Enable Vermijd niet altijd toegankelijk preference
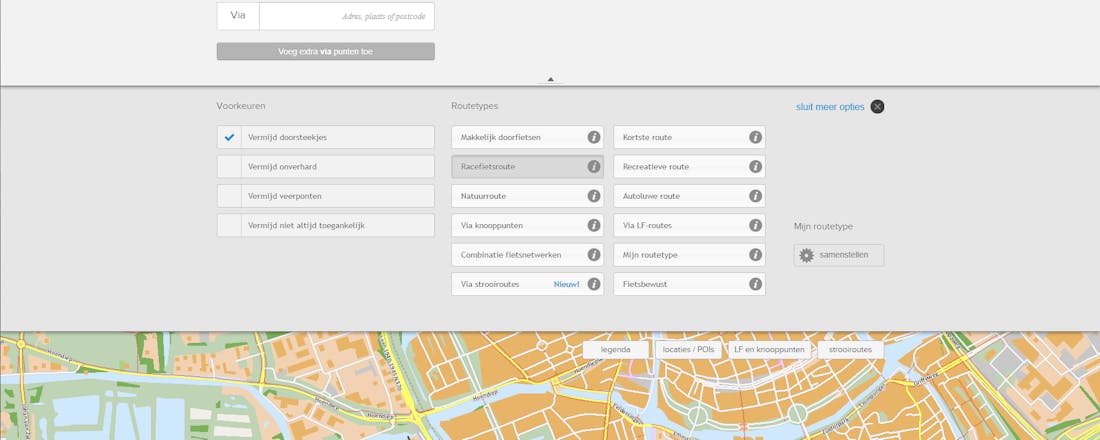The image size is (1100, 440). click(x=229, y=226)
